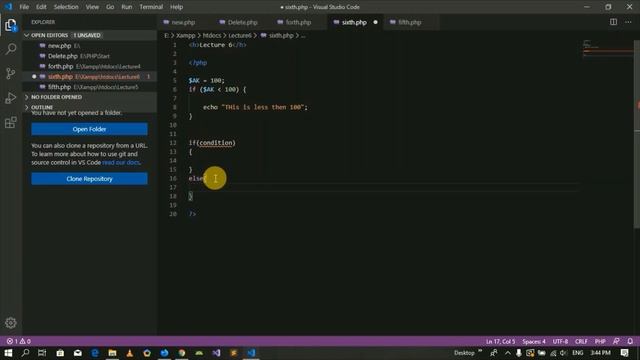Screen dimensions: 640x360
Task: Open the Source Control view
Action: coord(11,73)
